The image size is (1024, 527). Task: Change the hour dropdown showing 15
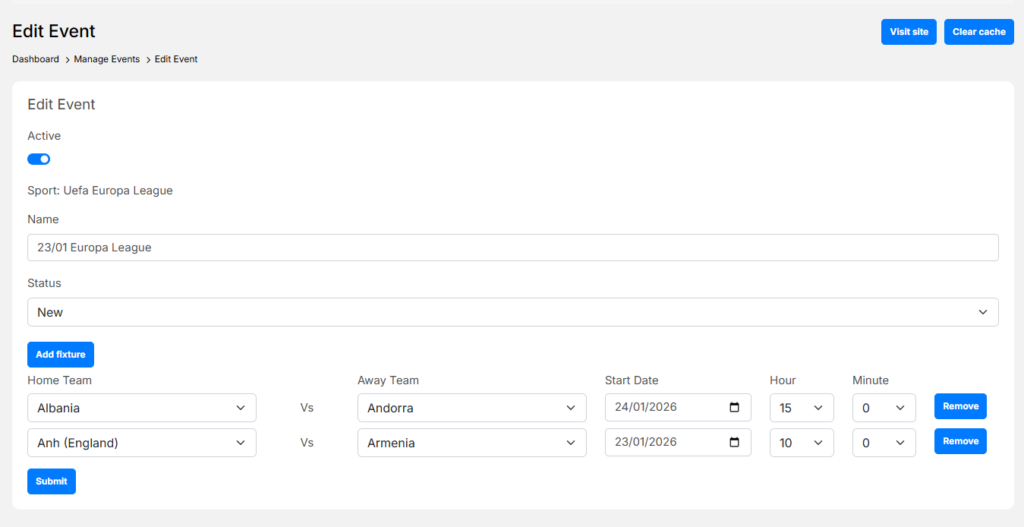[801, 408]
